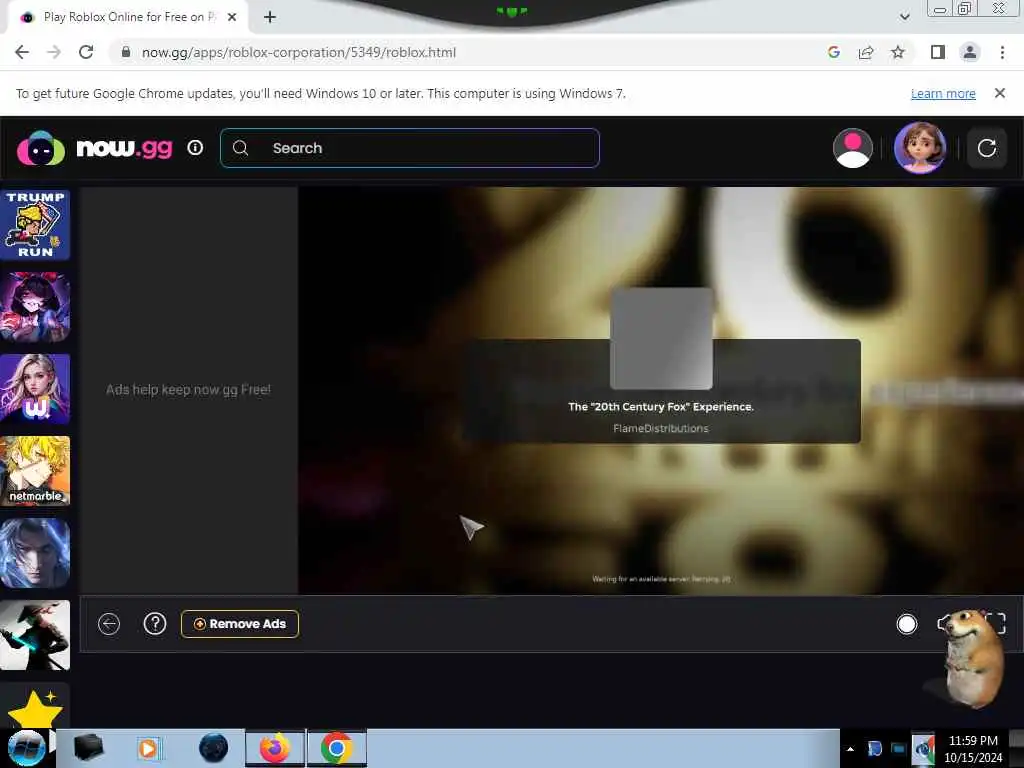Open the blue-haired warrior game thumbnail
1024x768 pixels.
(x=35, y=553)
